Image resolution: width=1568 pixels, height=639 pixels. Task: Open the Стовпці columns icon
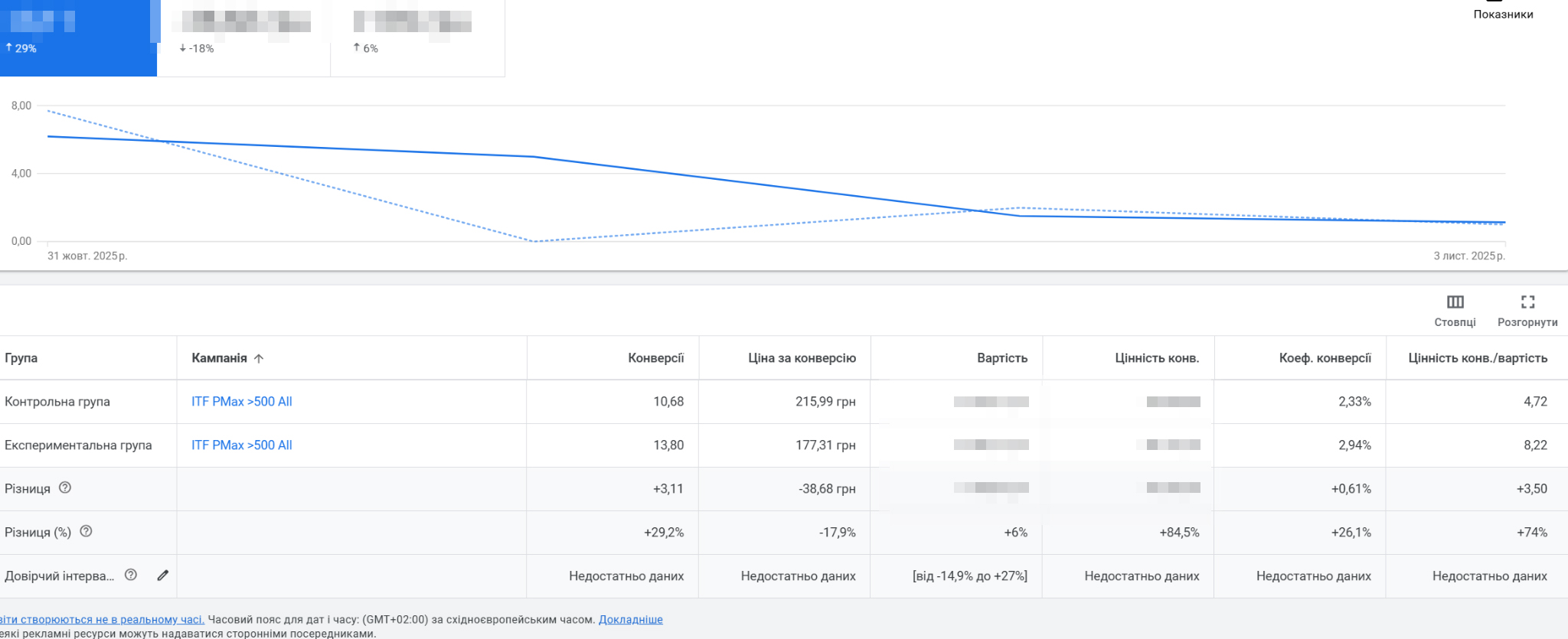pos(1455,302)
